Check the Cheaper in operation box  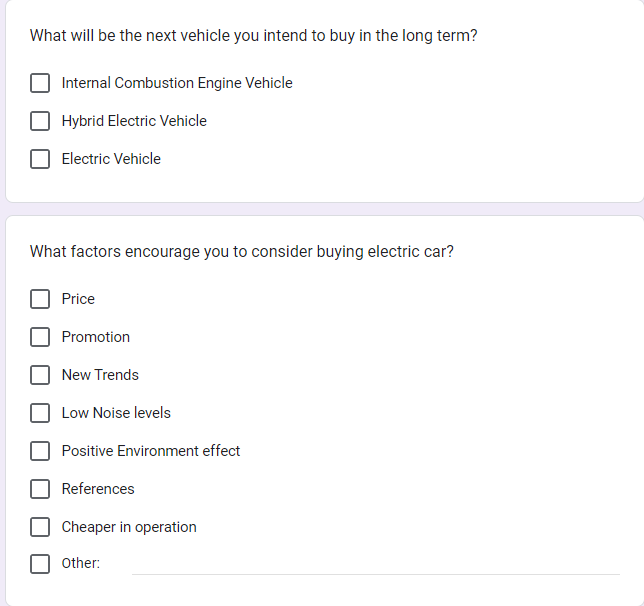click(x=40, y=527)
